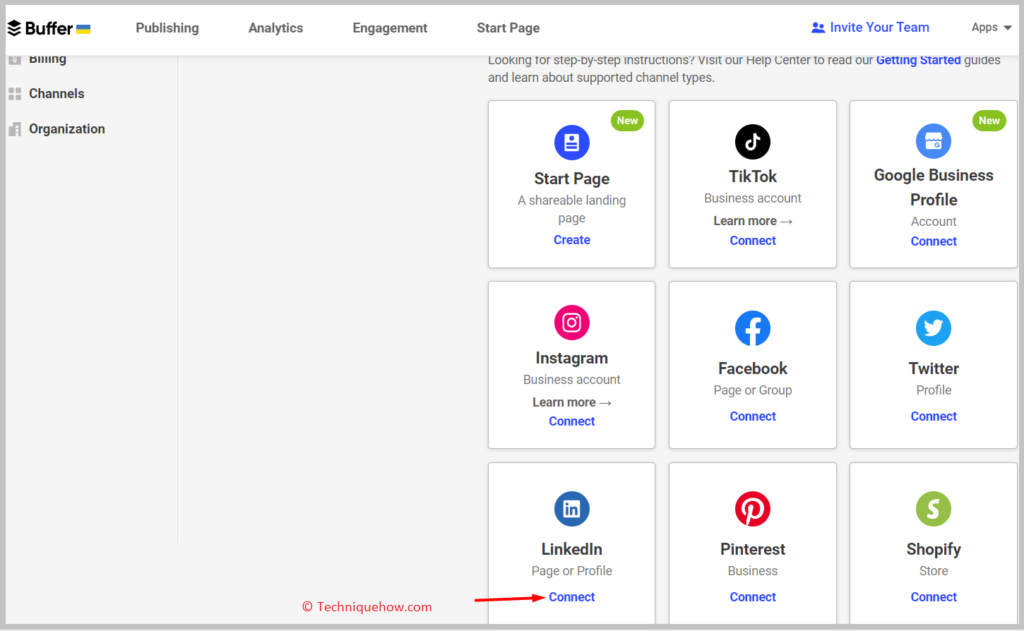The image size is (1024, 631).
Task: Click Create under Start Page
Action: point(571,240)
